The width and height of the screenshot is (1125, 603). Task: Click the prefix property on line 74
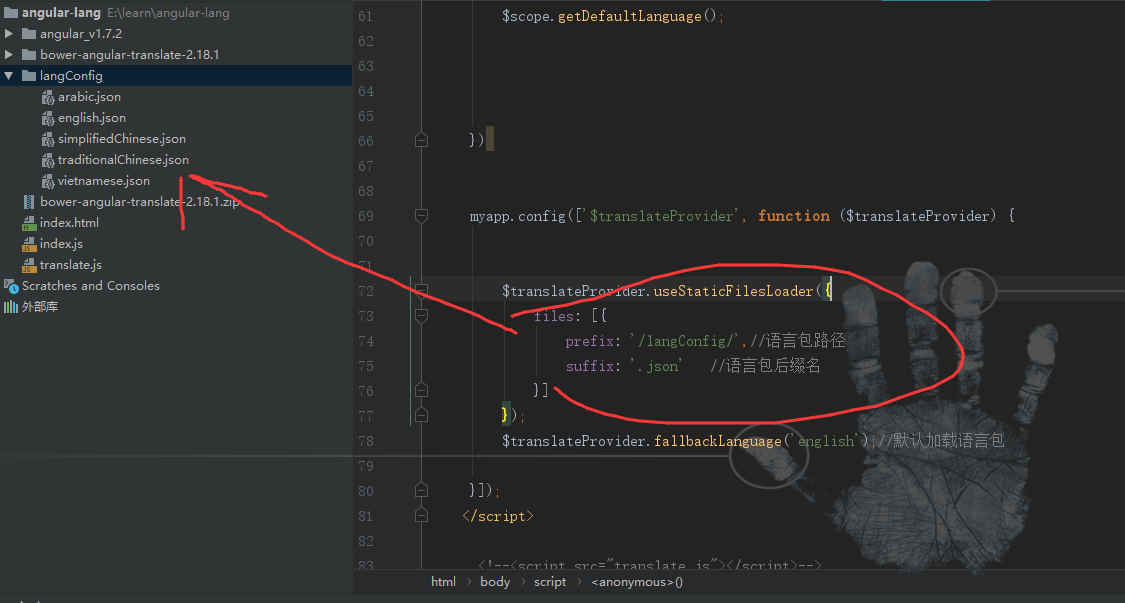coord(589,341)
